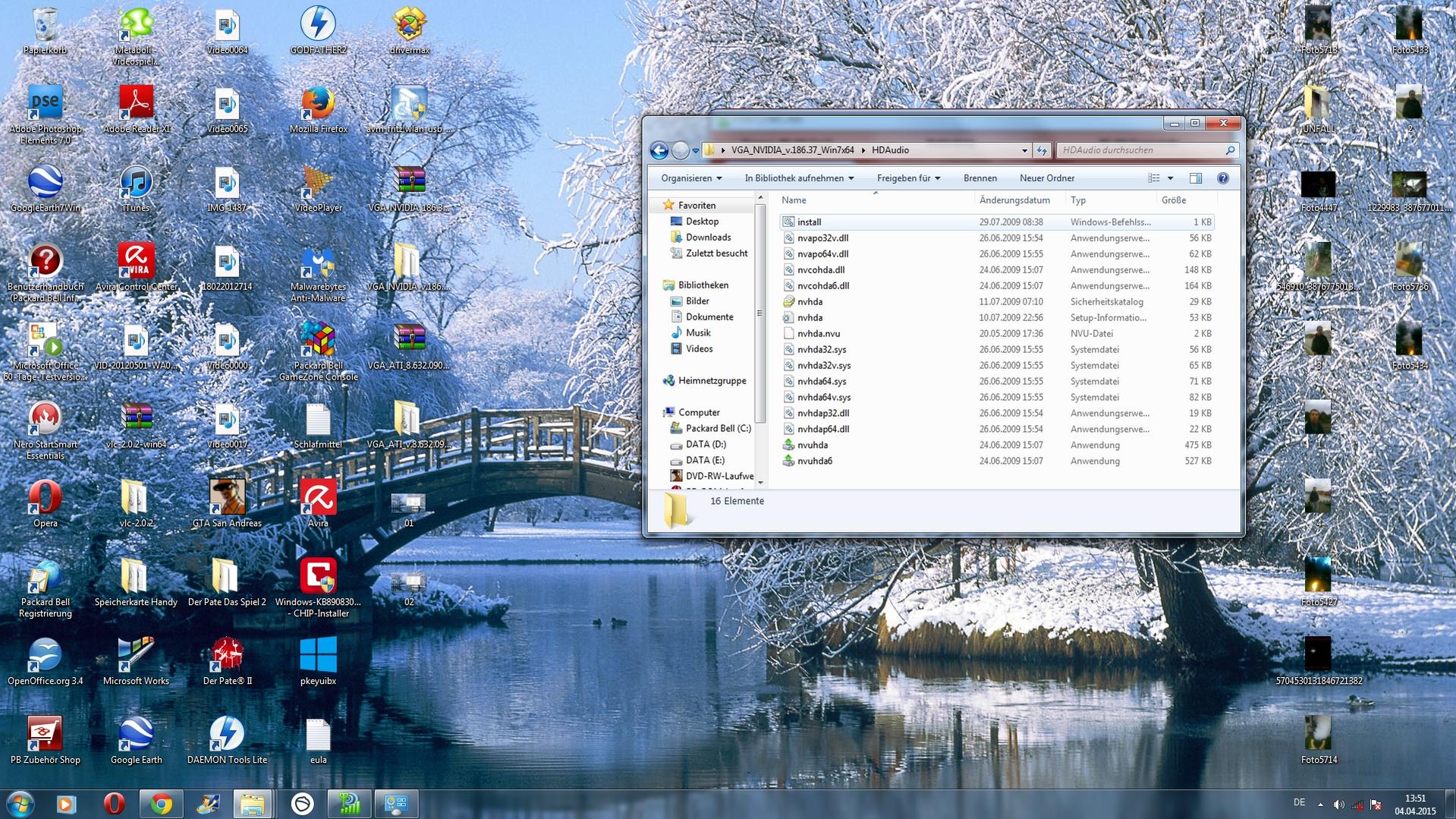The image size is (1456, 819).
Task: Select the eula text file on the desktop
Action: click(x=318, y=740)
